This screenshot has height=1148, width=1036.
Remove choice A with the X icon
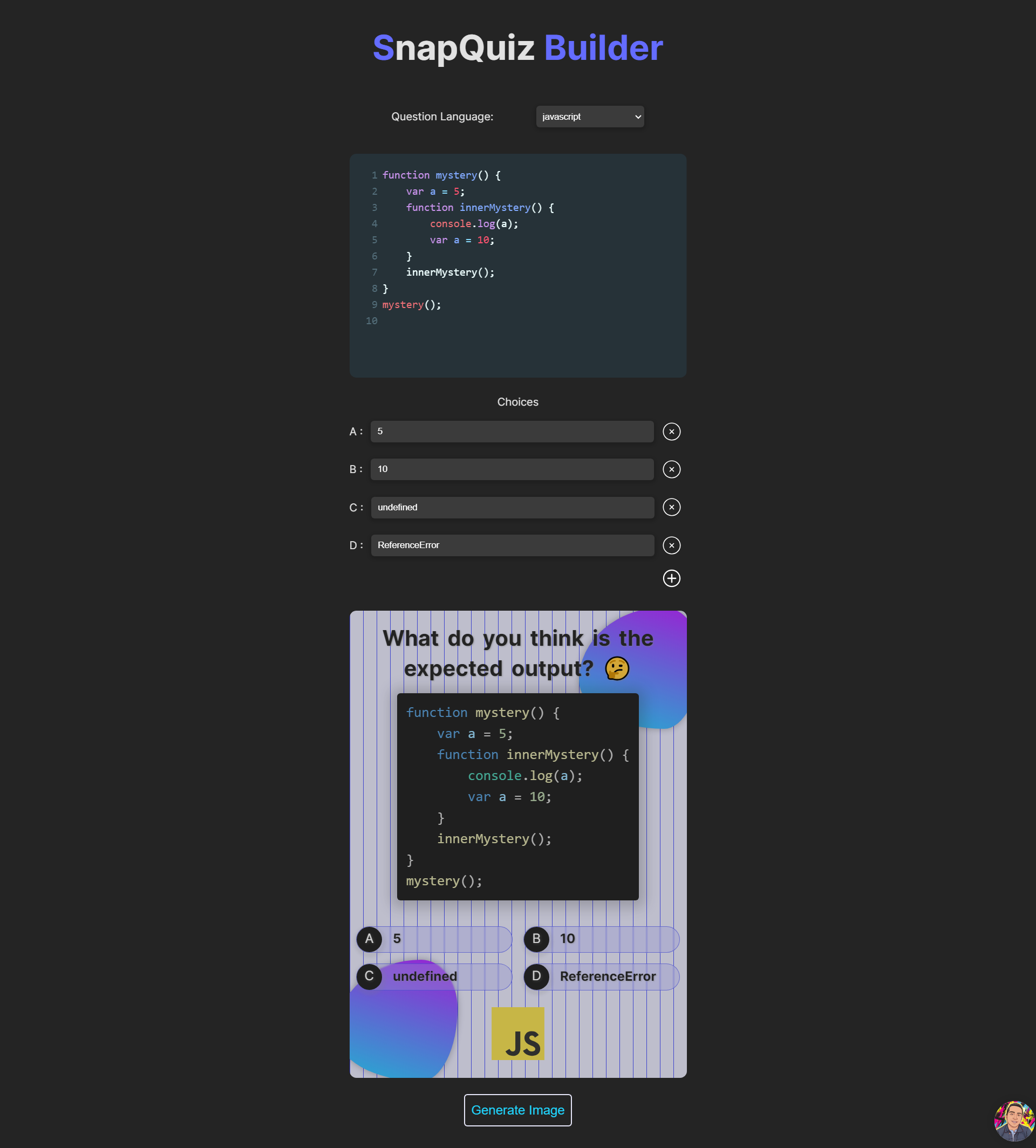(x=671, y=432)
